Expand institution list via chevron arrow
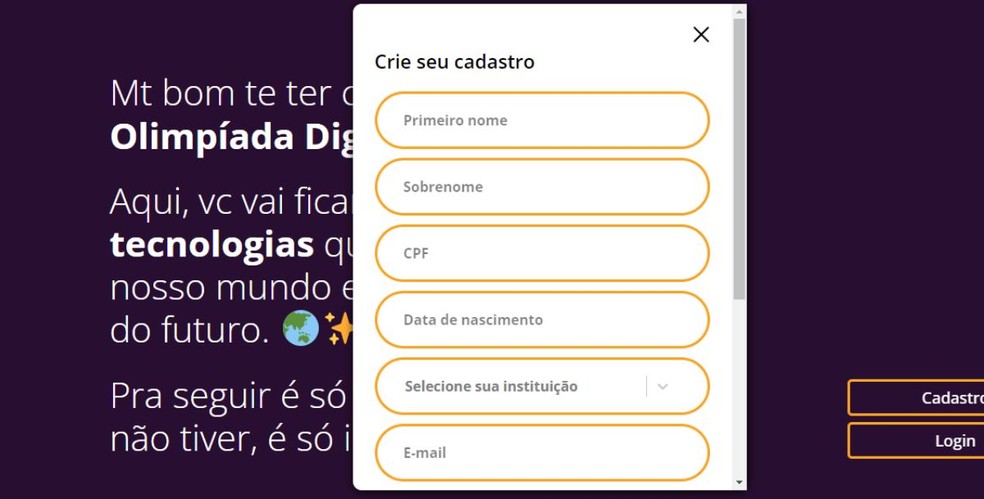984x499 pixels. (662, 386)
